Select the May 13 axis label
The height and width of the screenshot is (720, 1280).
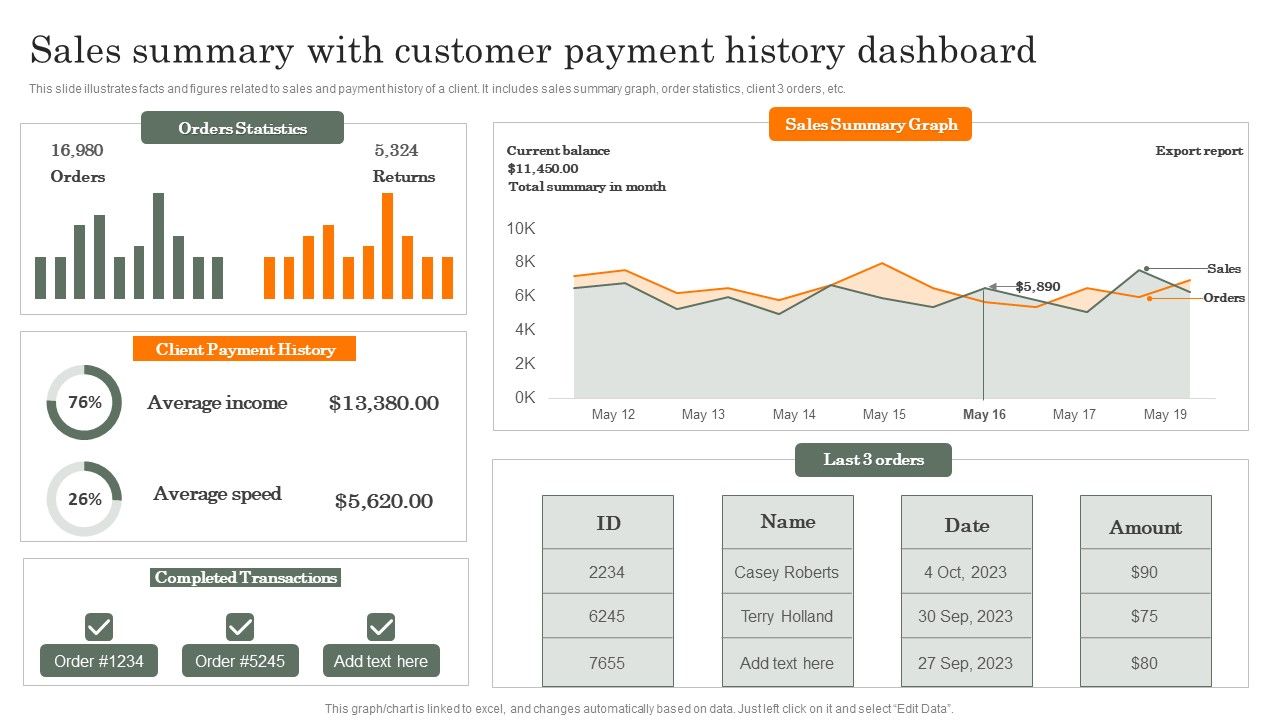[x=703, y=414]
